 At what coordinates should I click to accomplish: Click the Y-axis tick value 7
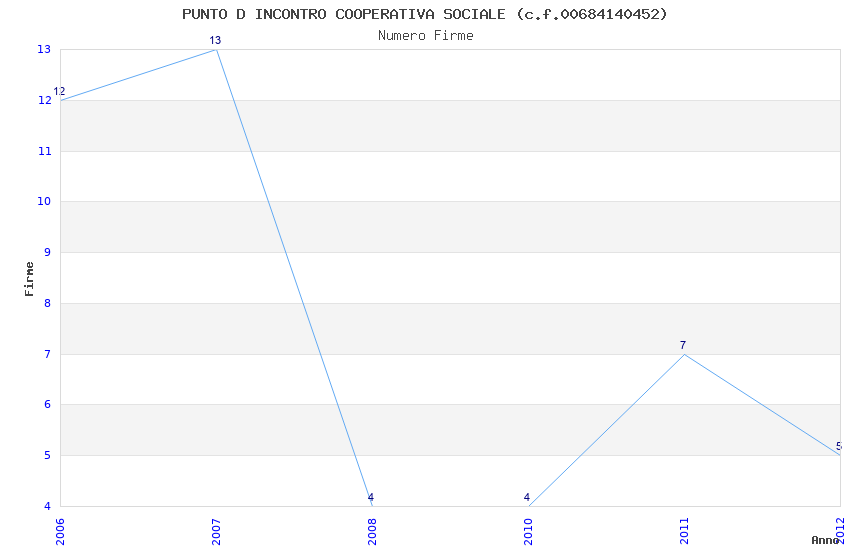tap(48, 354)
